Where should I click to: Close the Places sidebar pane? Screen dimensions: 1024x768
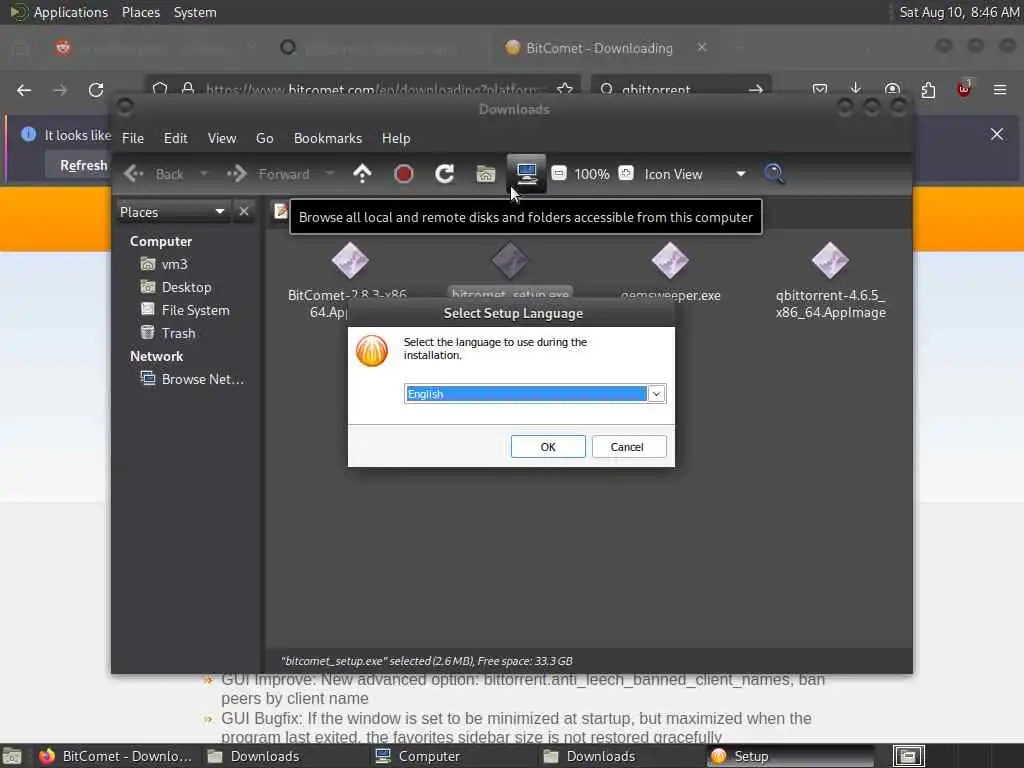click(244, 212)
